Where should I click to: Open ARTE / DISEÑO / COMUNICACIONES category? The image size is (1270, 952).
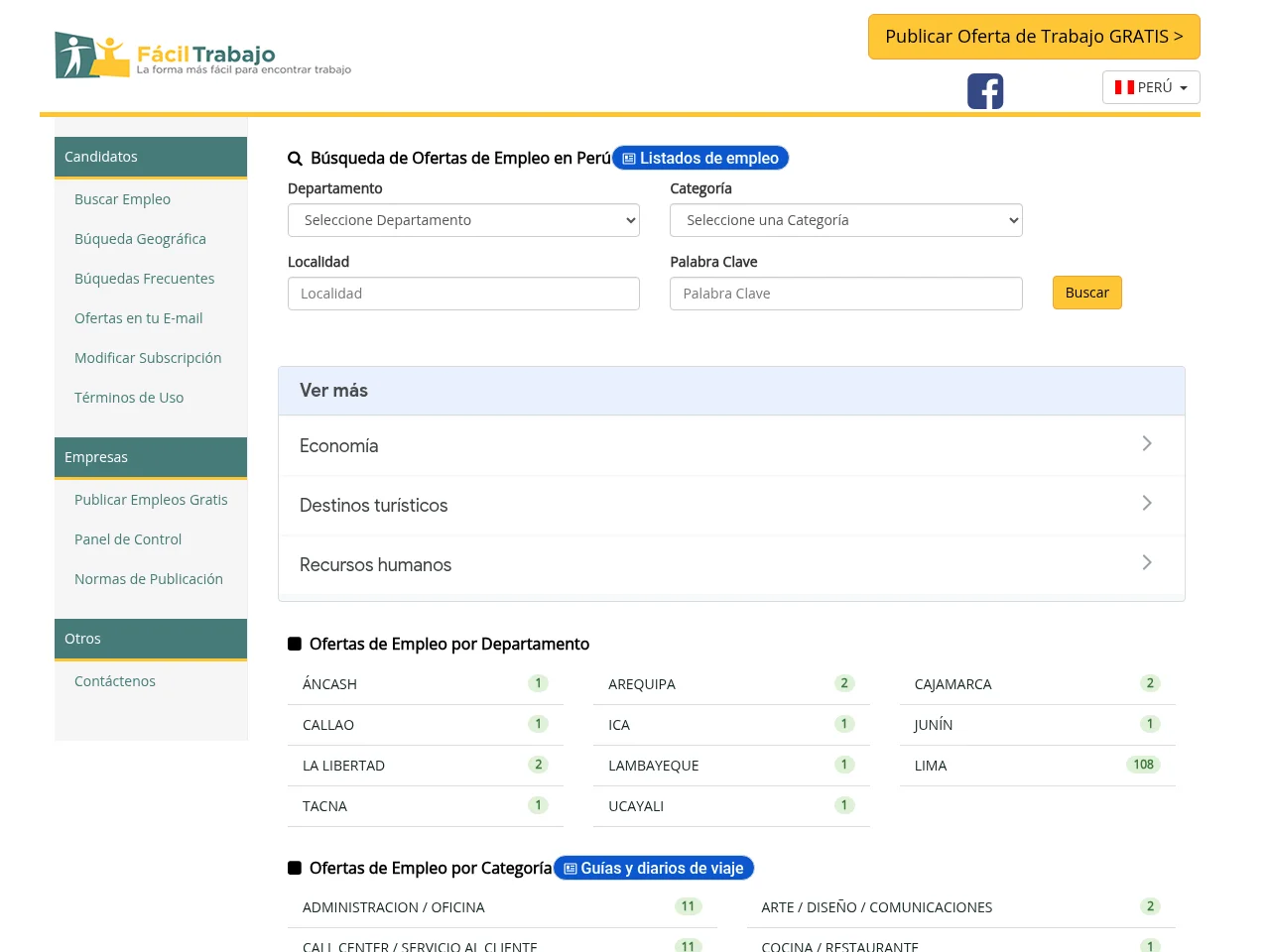[961, 907]
